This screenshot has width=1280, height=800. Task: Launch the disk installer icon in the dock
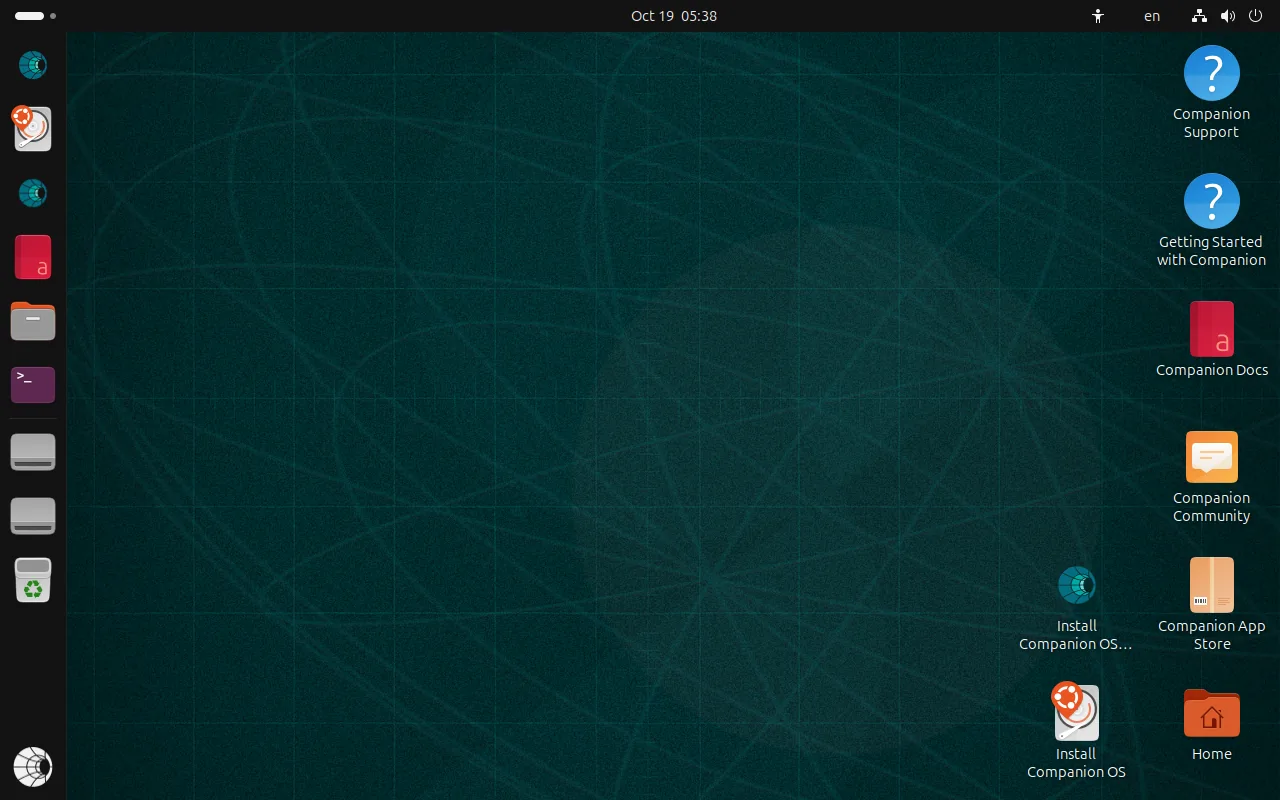pyautogui.click(x=33, y=129)
